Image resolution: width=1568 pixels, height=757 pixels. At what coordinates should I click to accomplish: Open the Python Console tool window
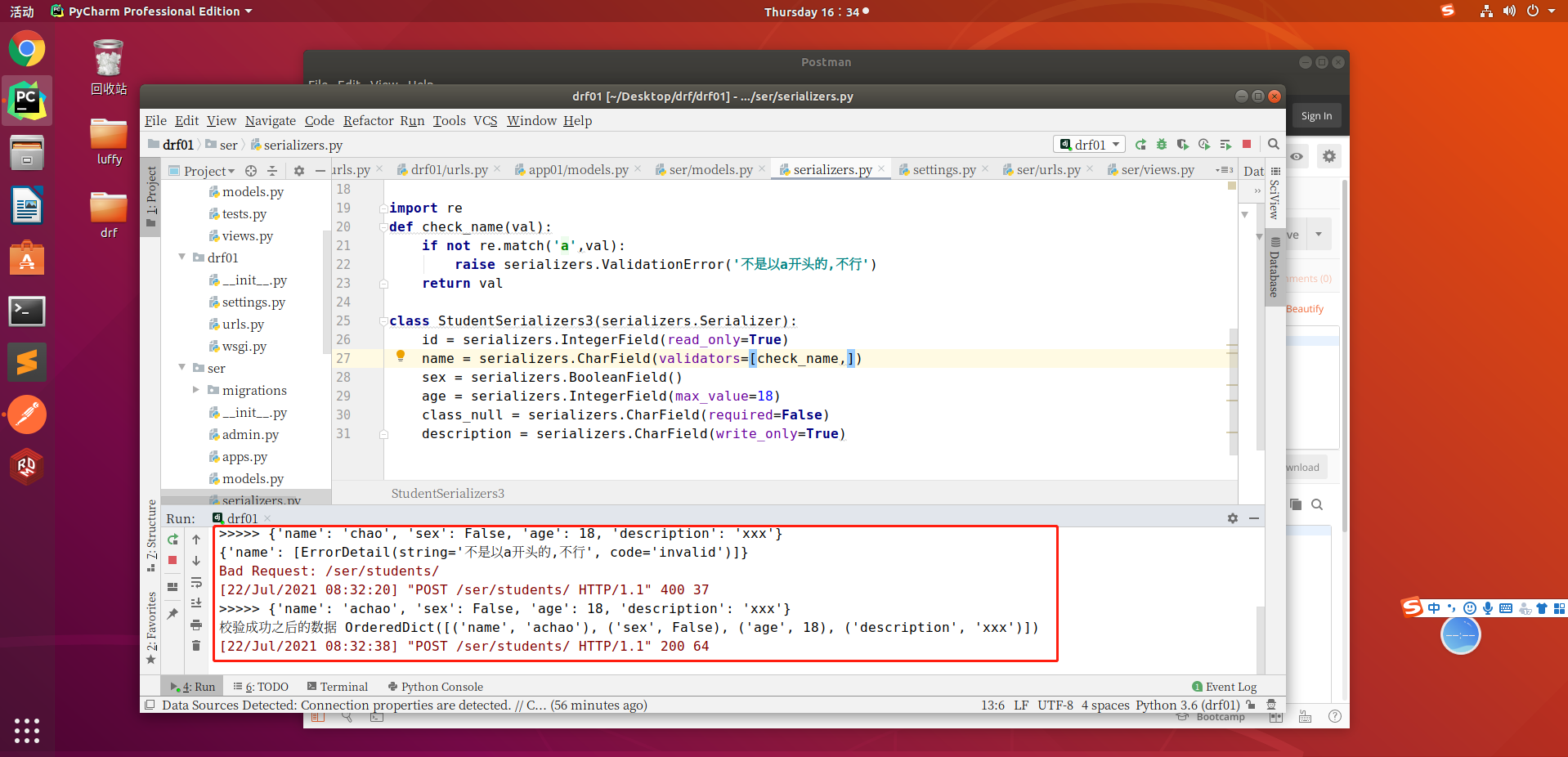436,687
